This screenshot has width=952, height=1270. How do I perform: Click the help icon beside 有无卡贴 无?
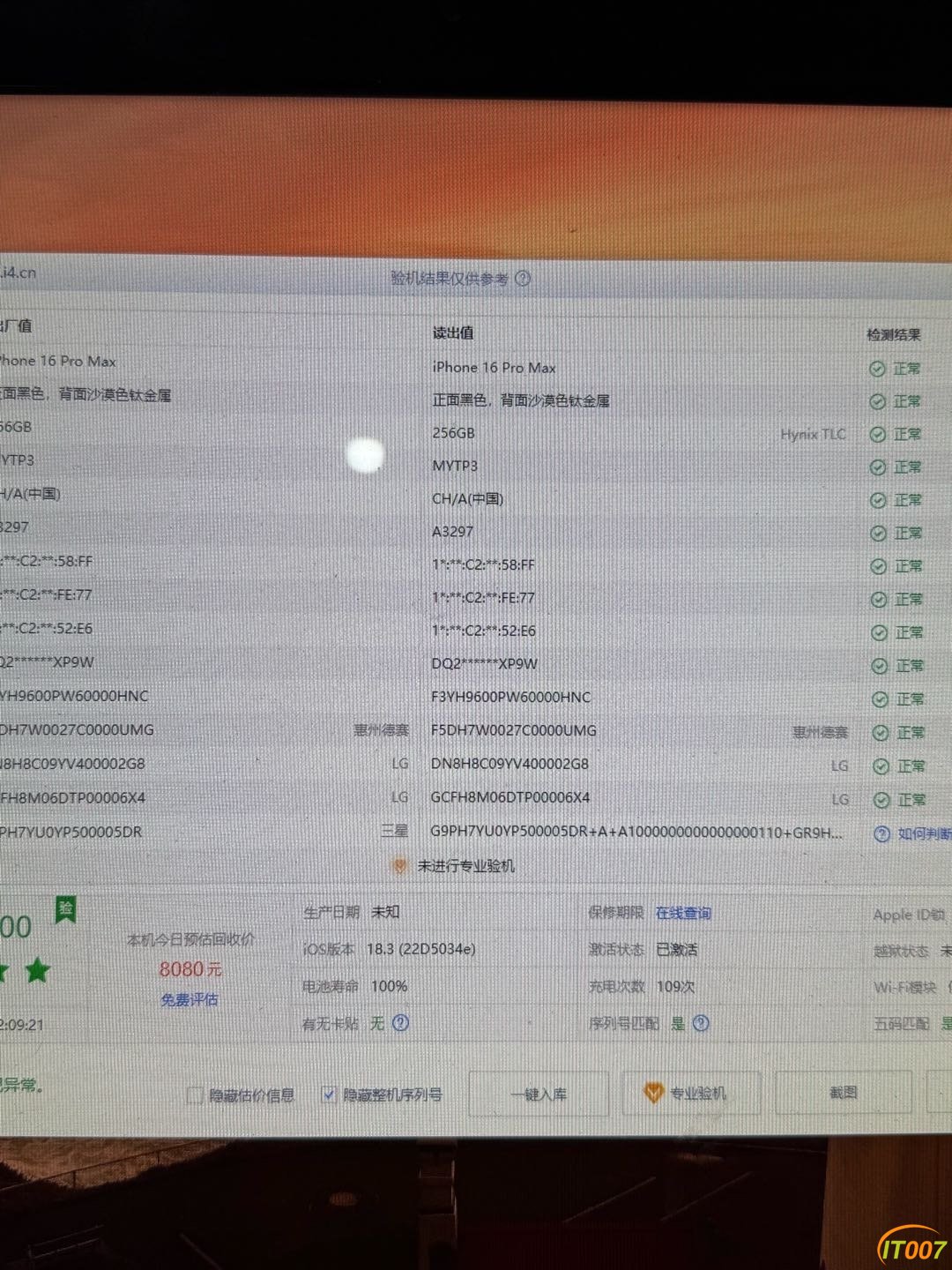pyautogui.click(x=400, y=1023)
